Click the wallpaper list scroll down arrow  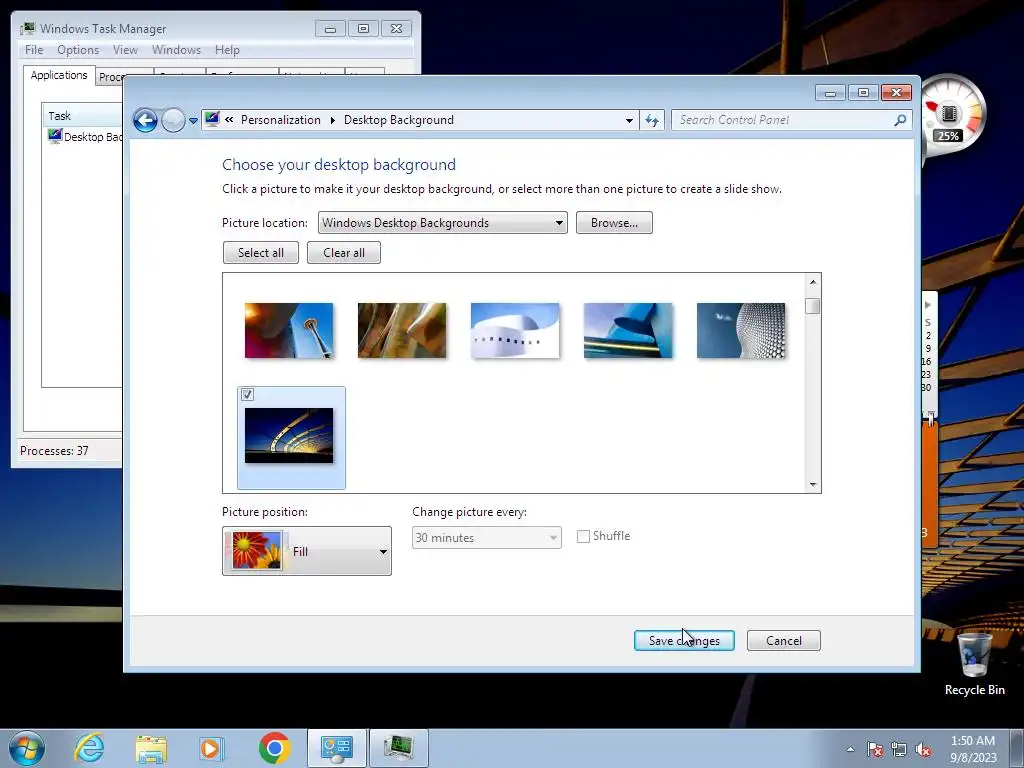coord(813,485)
